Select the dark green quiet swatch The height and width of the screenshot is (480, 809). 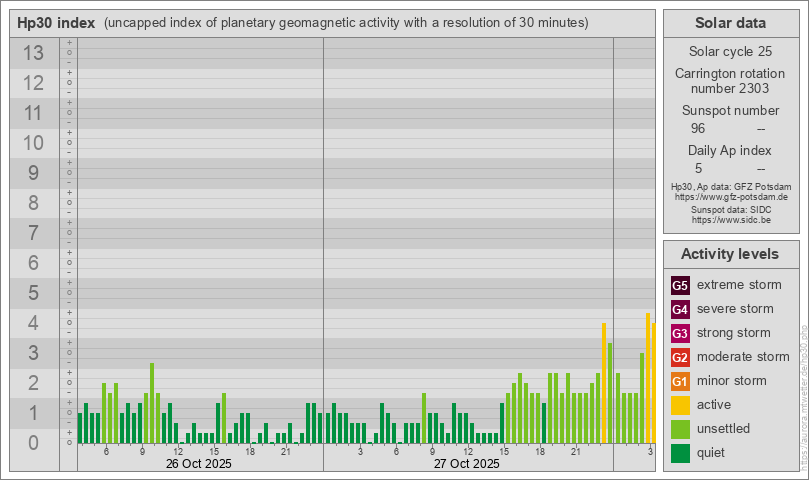[680, 453]
